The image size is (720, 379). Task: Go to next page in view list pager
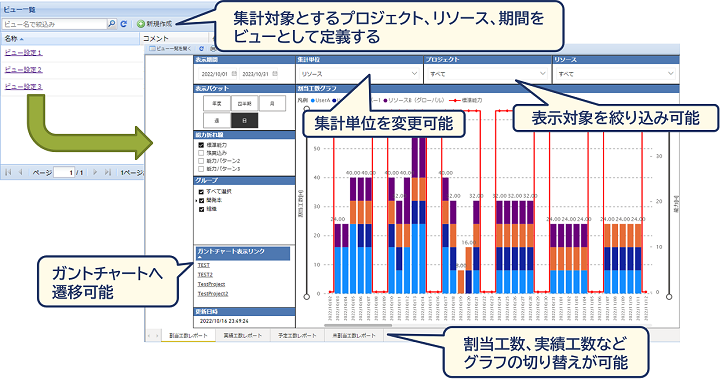coord(95,172)
